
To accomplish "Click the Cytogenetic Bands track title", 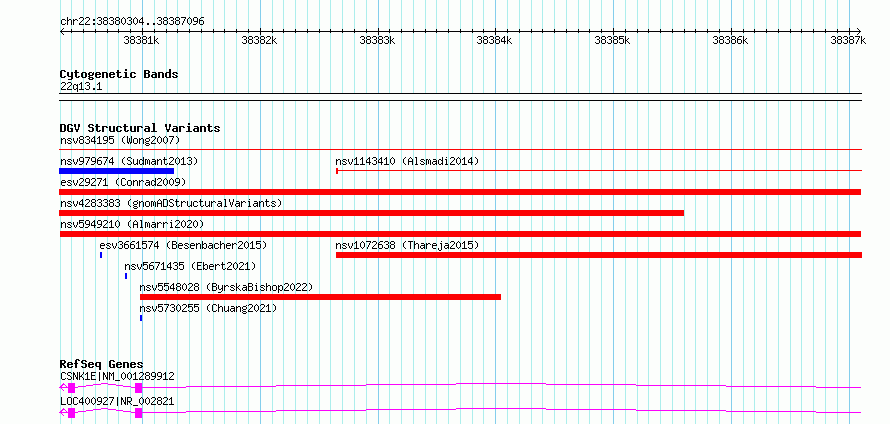I will [x=119, y=74].
